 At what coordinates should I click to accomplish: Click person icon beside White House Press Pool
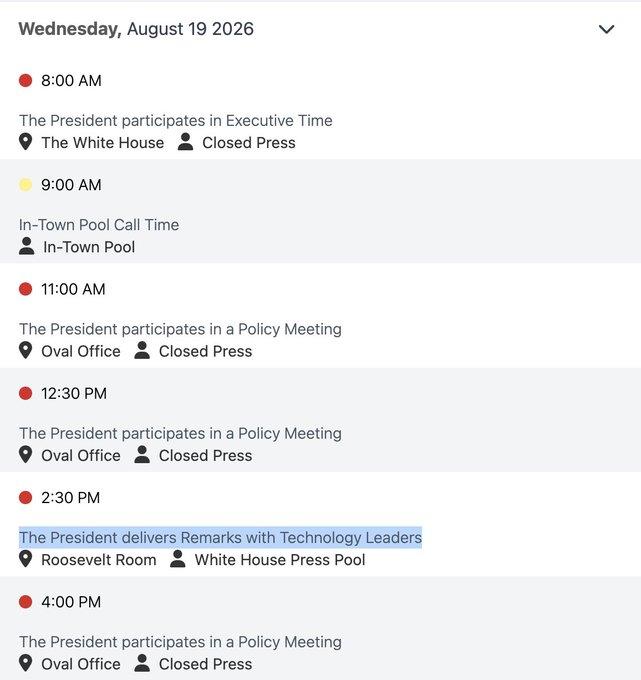click(x=177, y=559)
